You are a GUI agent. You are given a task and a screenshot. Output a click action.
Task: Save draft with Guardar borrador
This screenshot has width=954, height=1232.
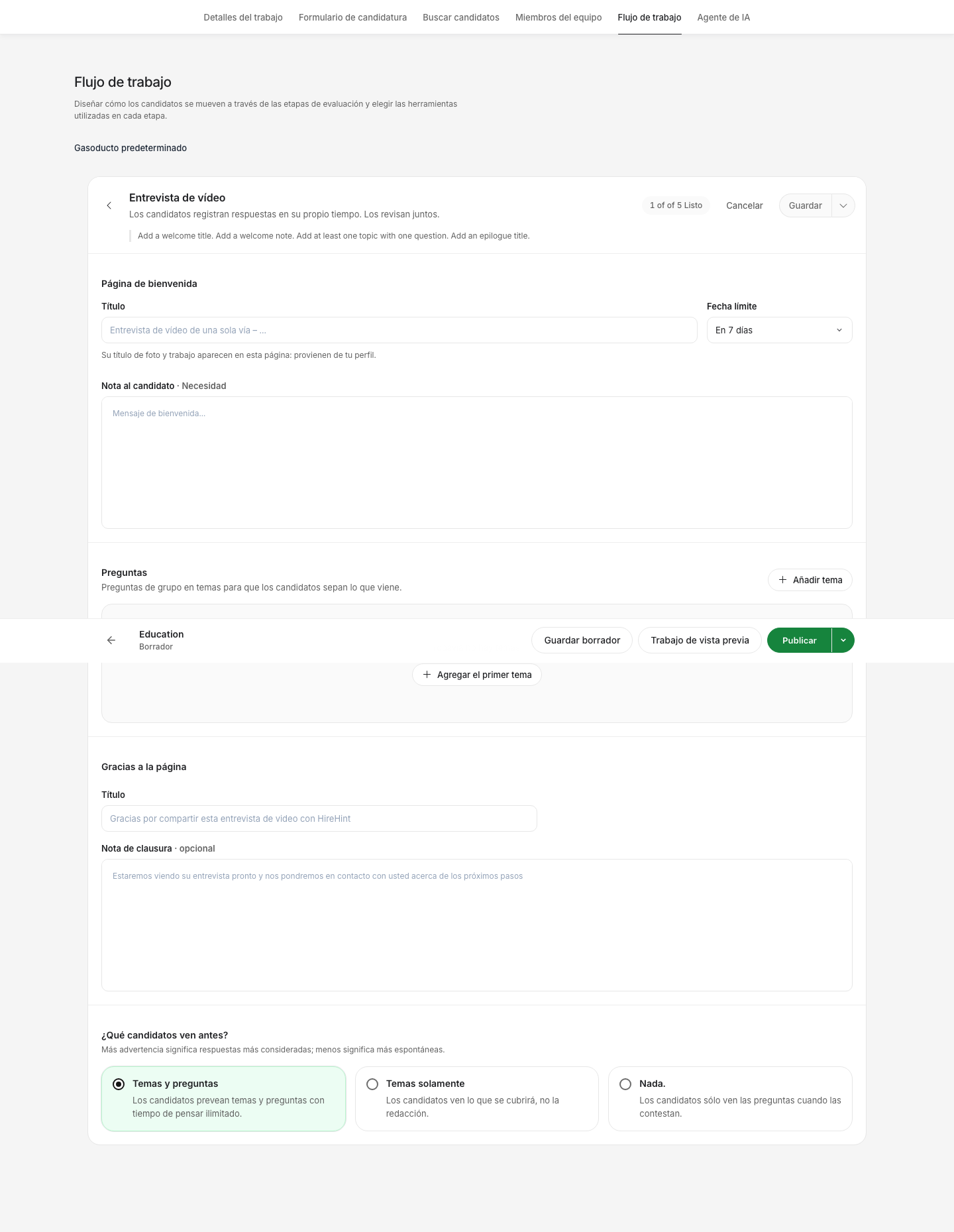(x=582, y=640)
